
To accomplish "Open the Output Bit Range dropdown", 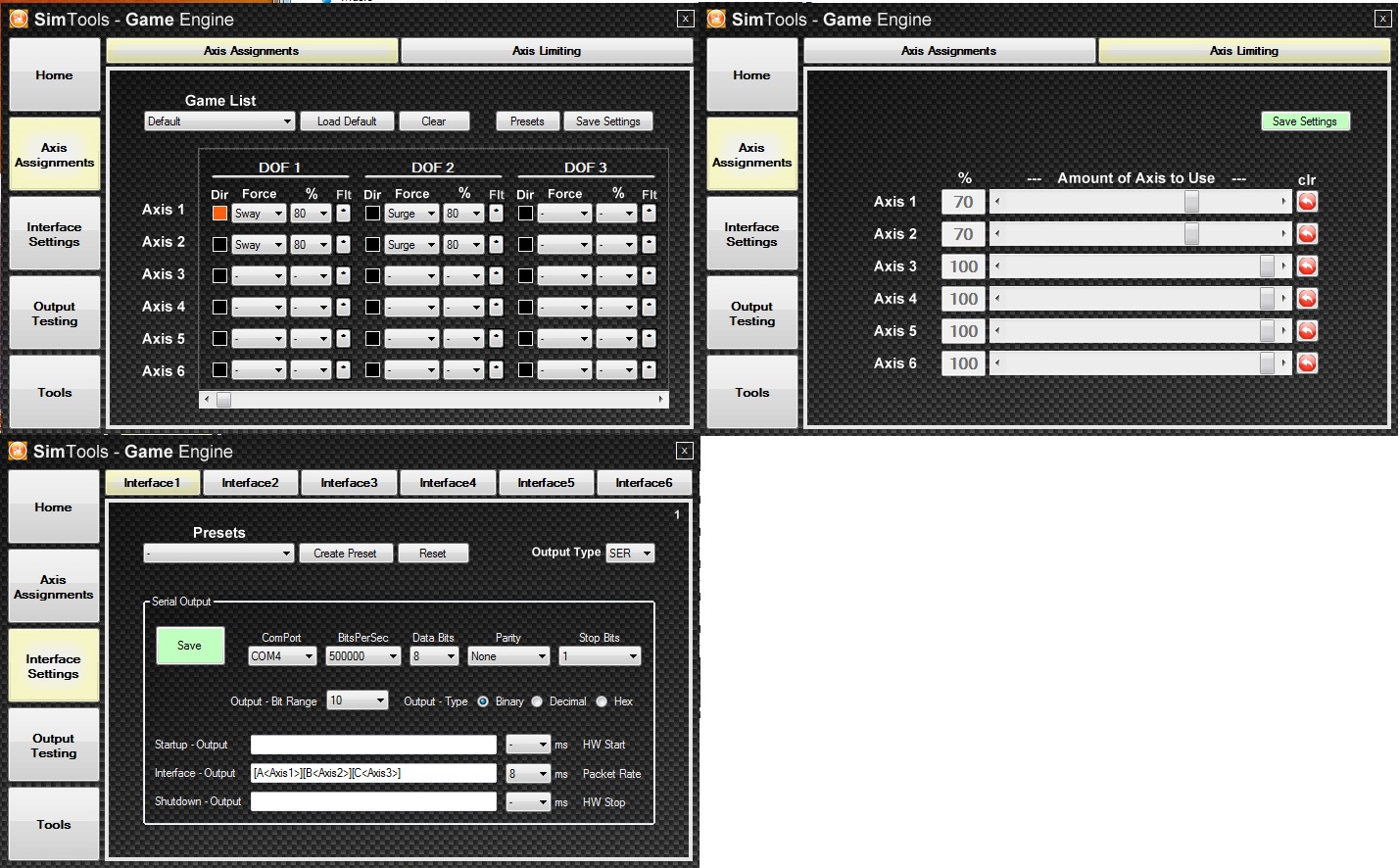I will (x=358, y=700).
